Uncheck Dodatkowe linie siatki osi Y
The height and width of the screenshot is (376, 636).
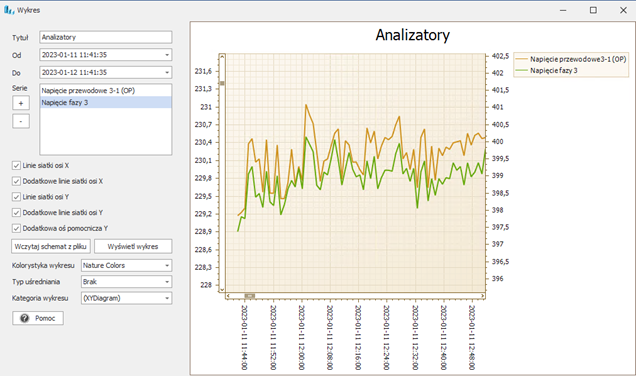(16, 213)
